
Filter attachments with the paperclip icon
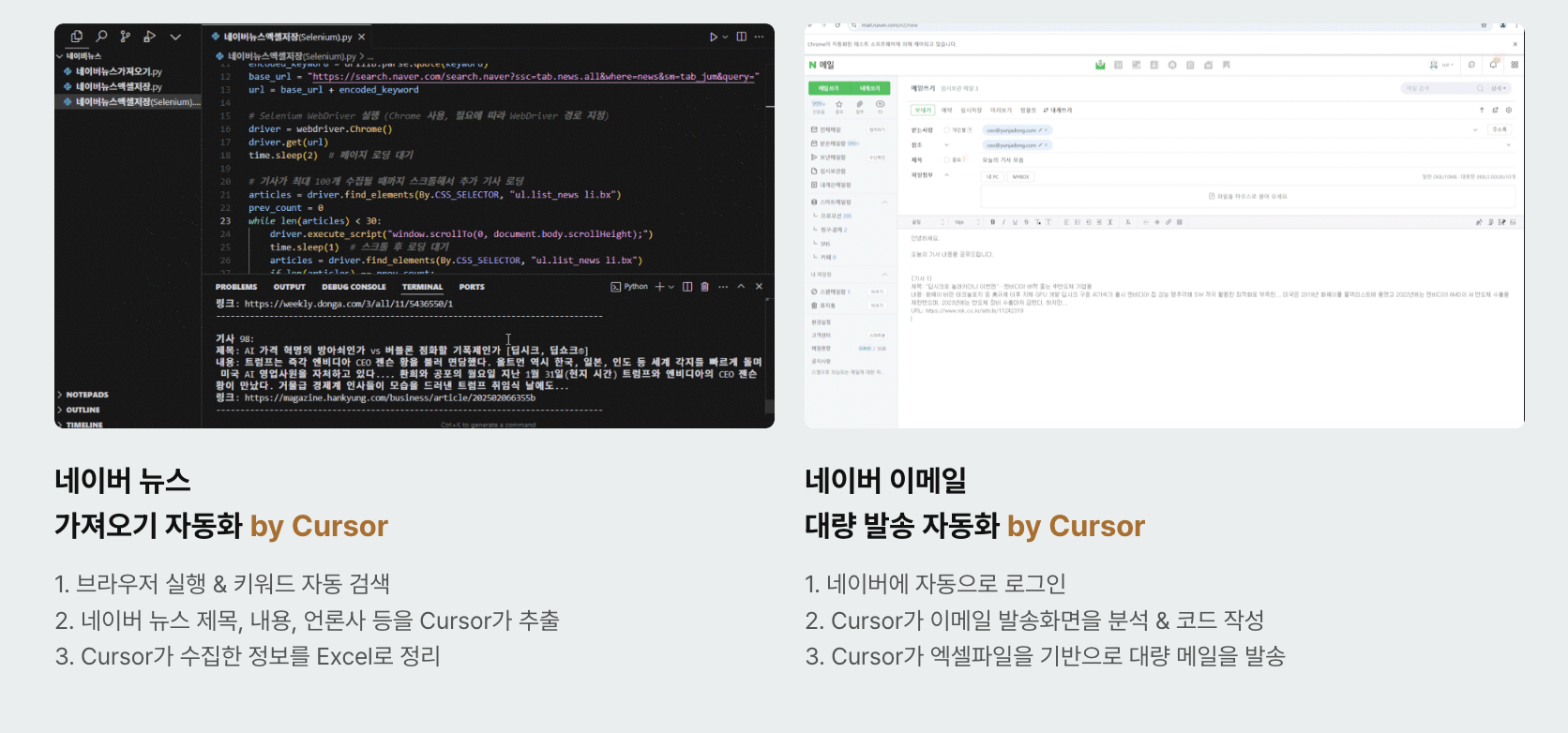point(859,104)
